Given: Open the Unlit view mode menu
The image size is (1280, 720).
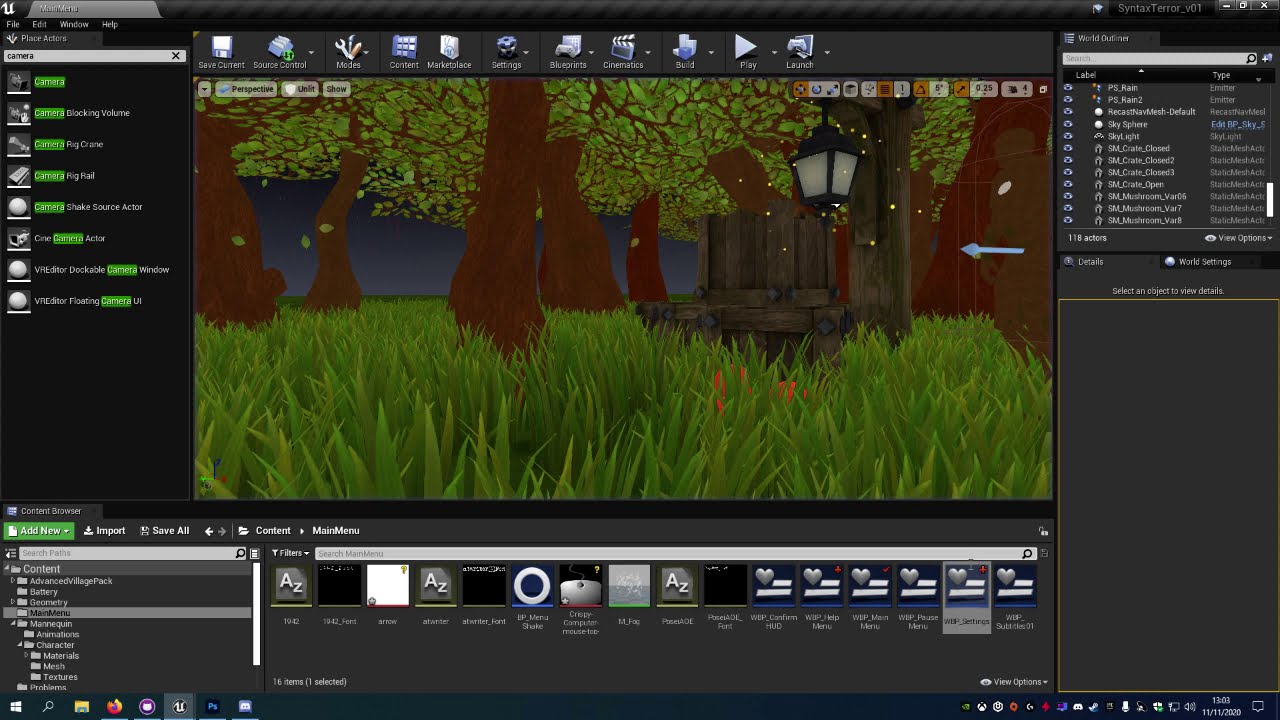Looking at the screenshot, I should click(300, 89).
